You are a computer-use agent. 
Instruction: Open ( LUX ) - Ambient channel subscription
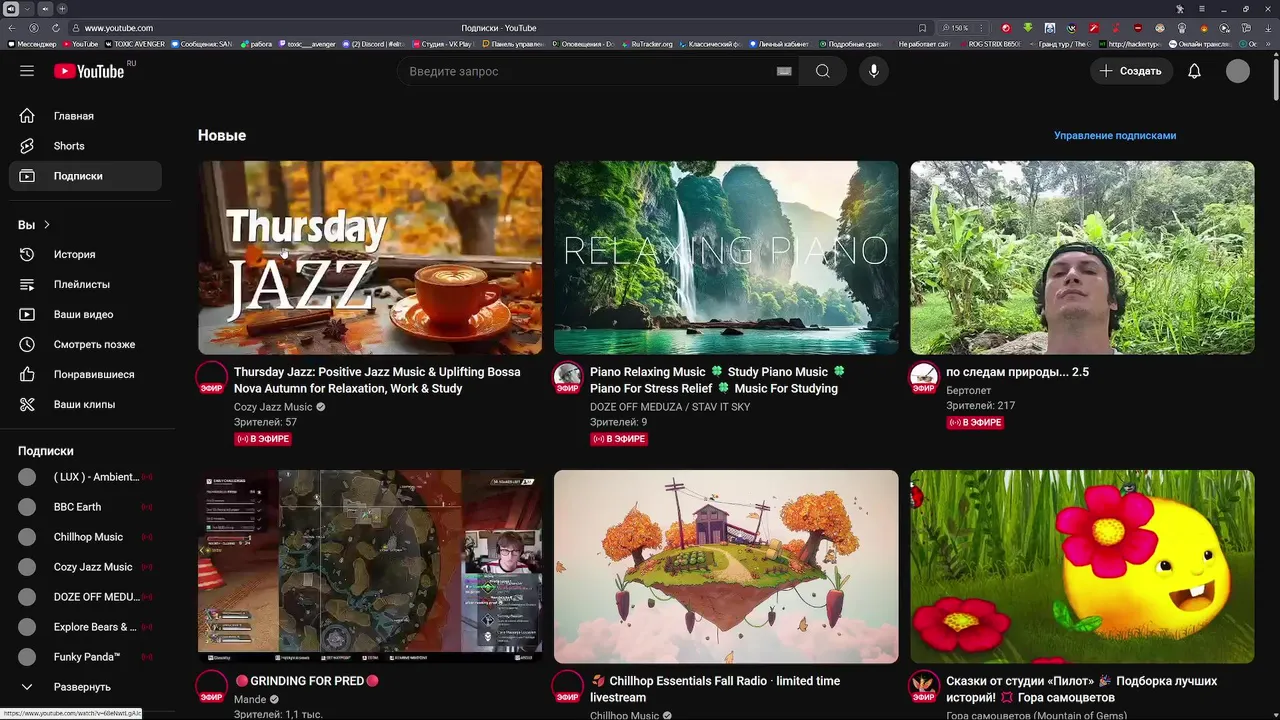coord(86,477)
